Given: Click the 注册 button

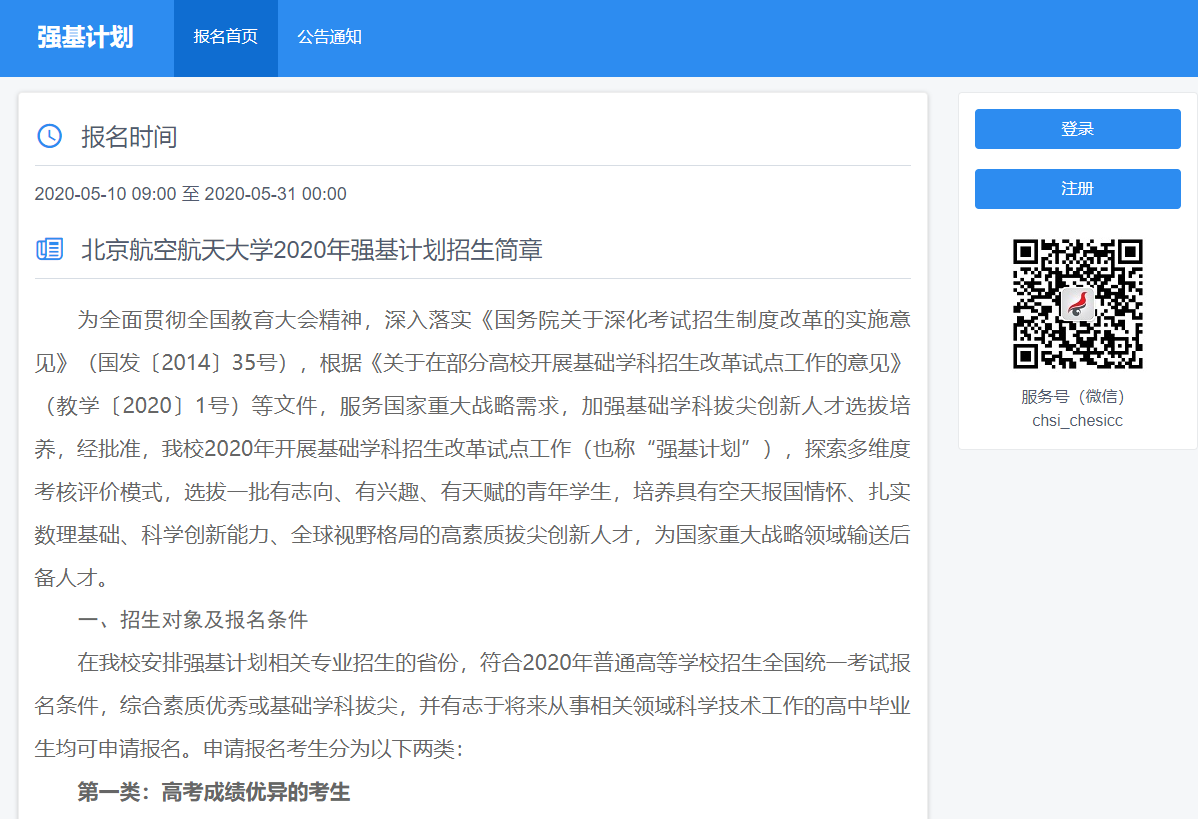Looking at the screenshot, I should [x=1077, y=188].
